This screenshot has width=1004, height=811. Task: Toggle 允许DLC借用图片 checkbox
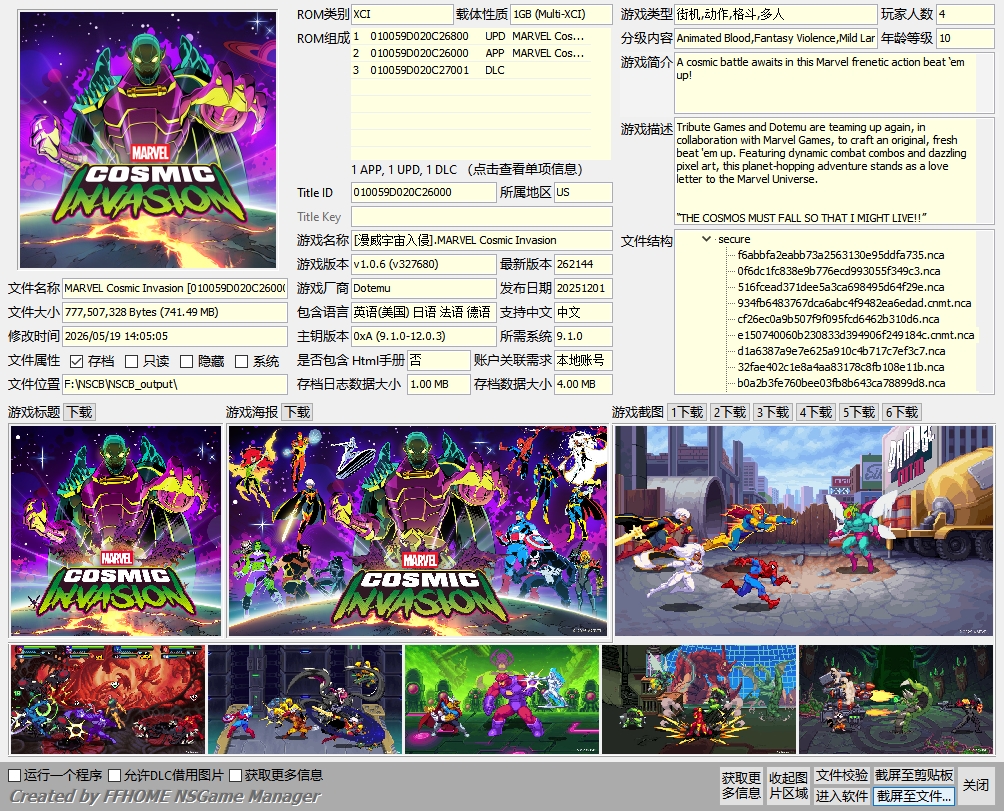point(115,775)
